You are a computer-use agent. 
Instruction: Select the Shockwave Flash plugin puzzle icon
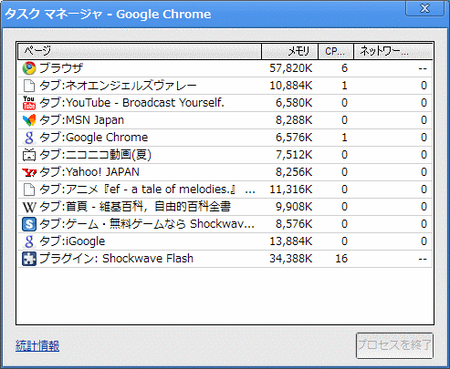pos(29,259)
